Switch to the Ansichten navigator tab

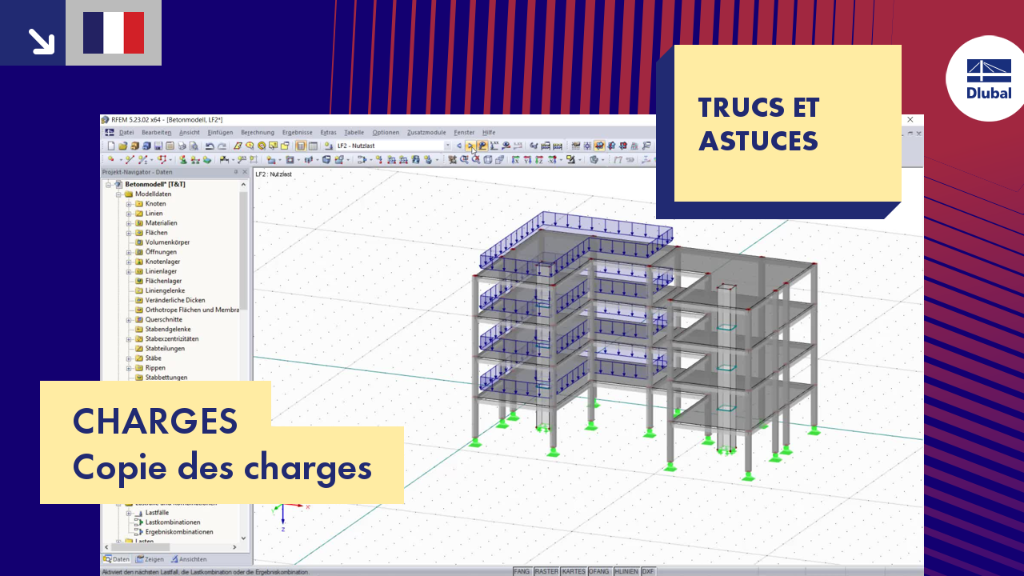[x=189, y=560]
